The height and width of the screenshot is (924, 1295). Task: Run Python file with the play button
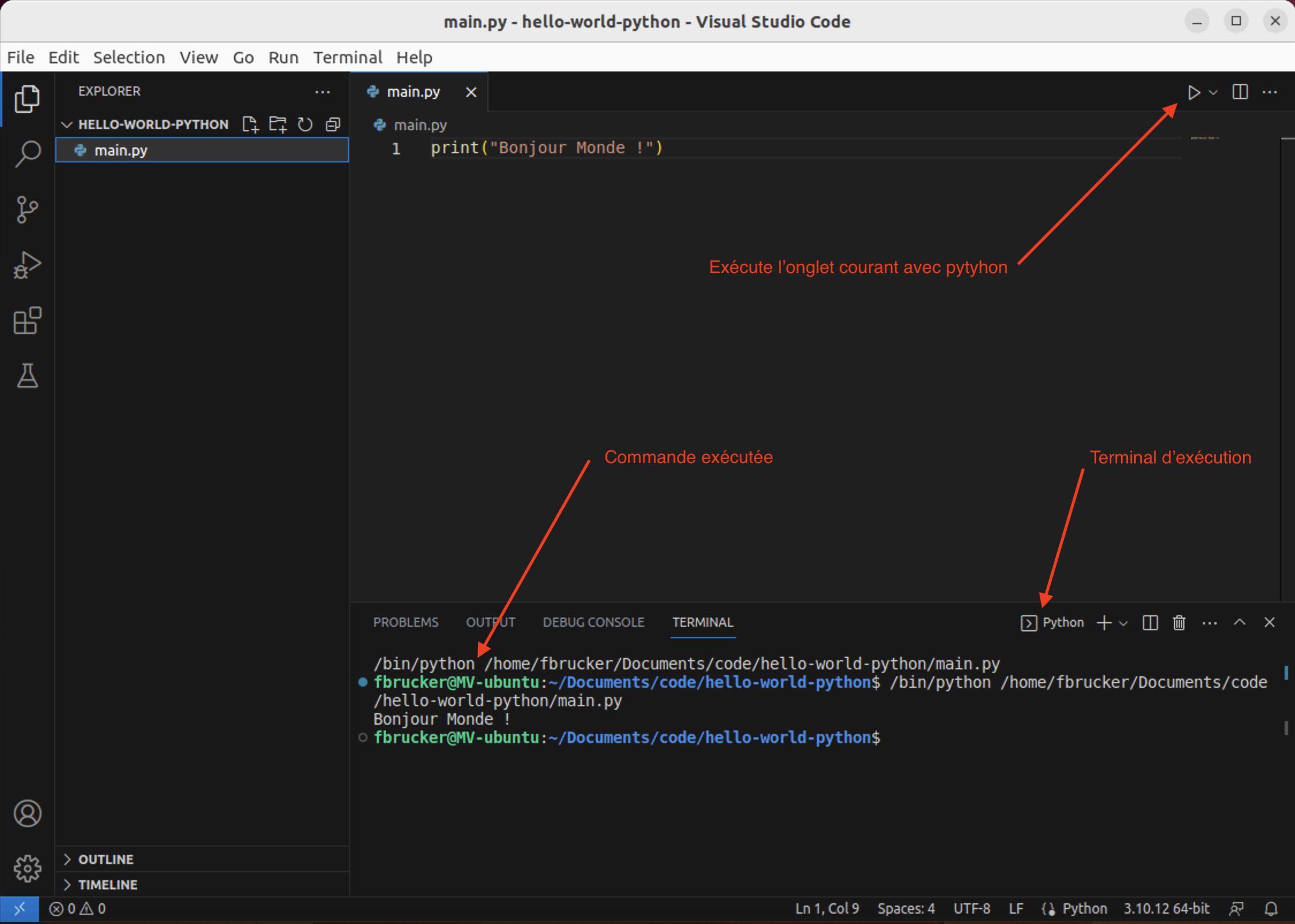(x=1194, y=92)
